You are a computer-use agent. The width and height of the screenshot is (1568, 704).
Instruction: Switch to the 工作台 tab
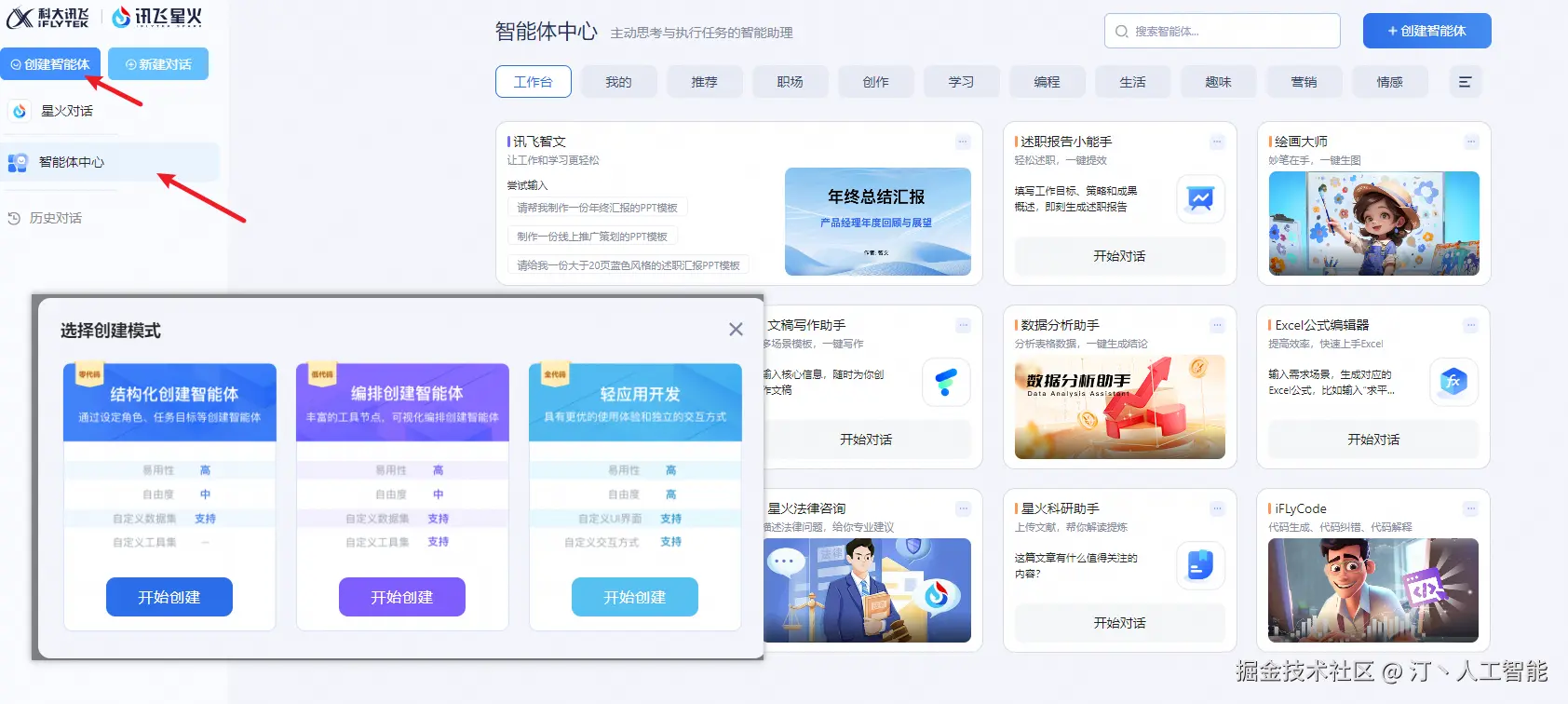tap(534, 82)
